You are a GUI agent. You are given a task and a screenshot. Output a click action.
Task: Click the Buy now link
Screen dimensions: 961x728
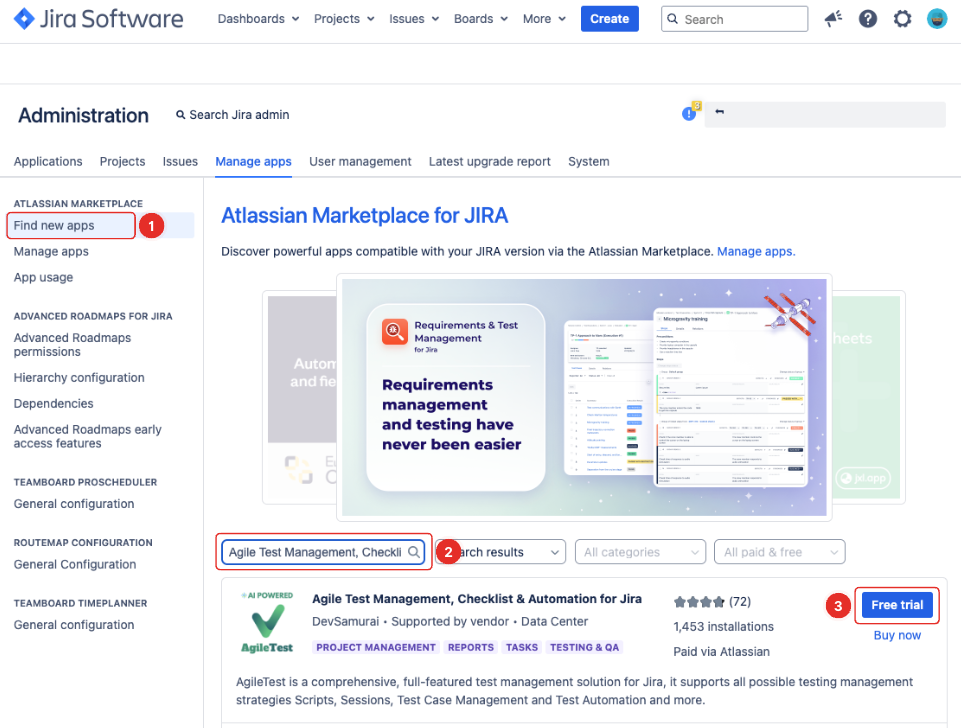click(x=896, y=635)
